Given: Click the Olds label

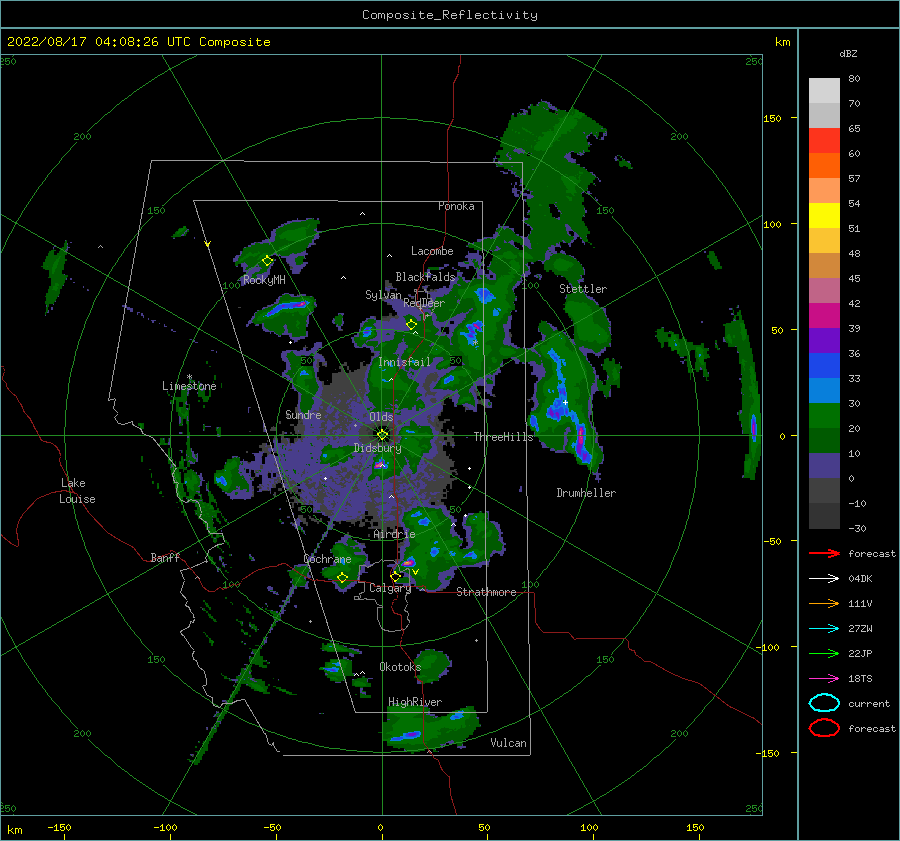Looking at the screenshot, I should 381,417.
